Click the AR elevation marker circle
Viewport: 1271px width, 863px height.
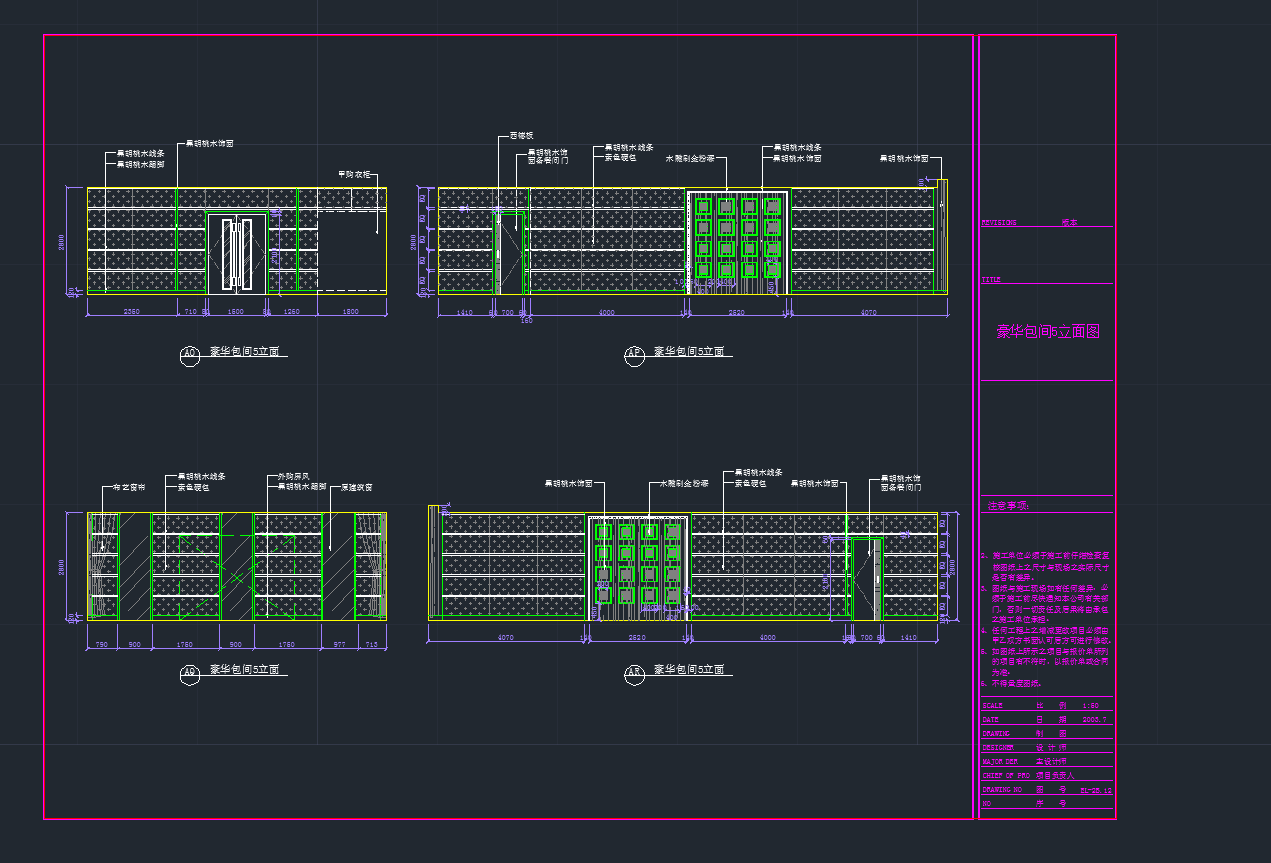(x=634, y=675)
